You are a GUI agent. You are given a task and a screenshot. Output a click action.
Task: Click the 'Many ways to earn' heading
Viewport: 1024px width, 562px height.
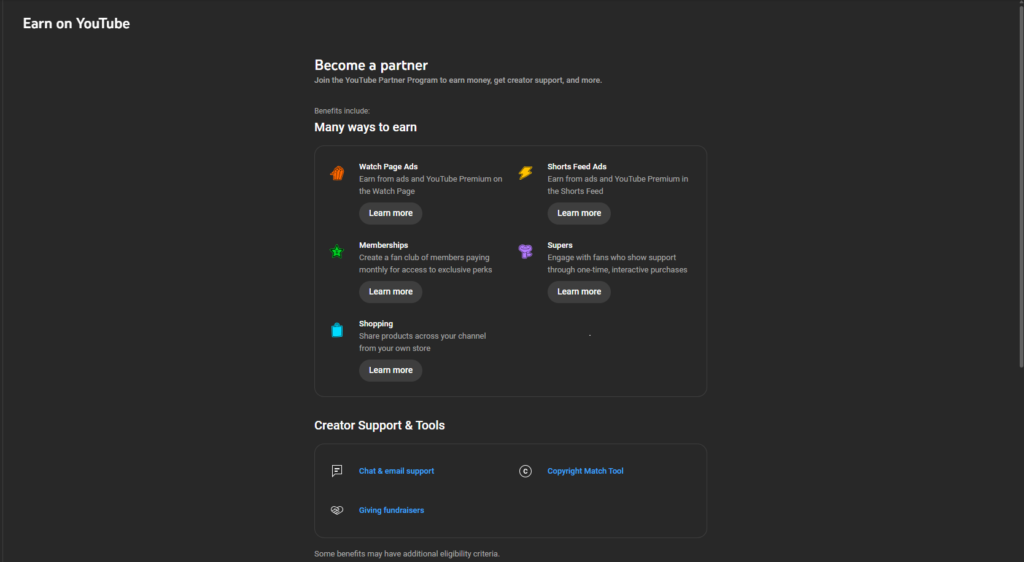[x=365, y=127]
